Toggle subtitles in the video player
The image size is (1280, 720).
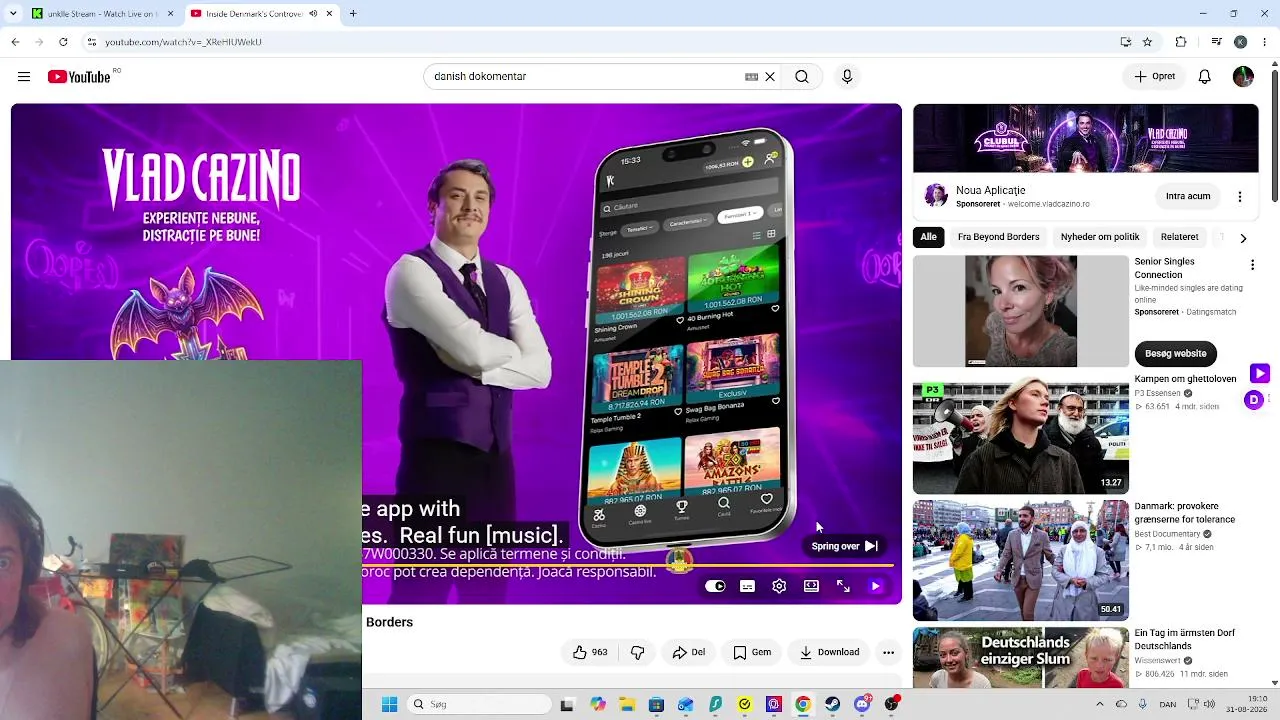click(x=747, y=586)
